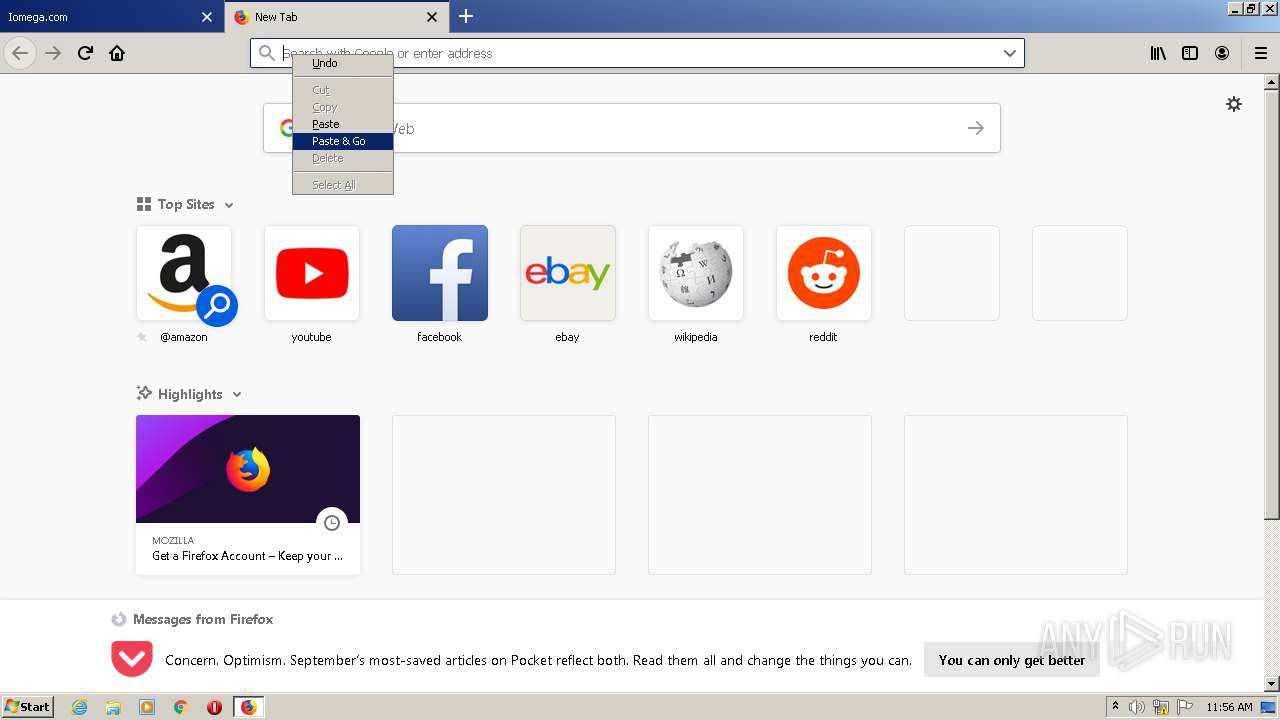Open the volume speaker tray icon
This screenshot has height=720, width=1280.
point(1137,707)
